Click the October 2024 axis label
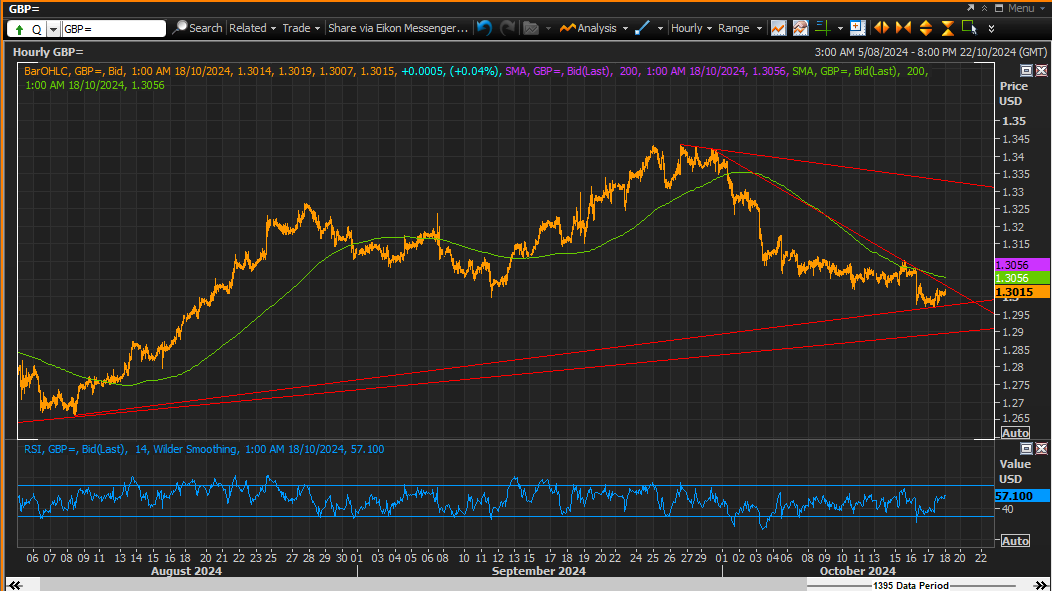 857,571
